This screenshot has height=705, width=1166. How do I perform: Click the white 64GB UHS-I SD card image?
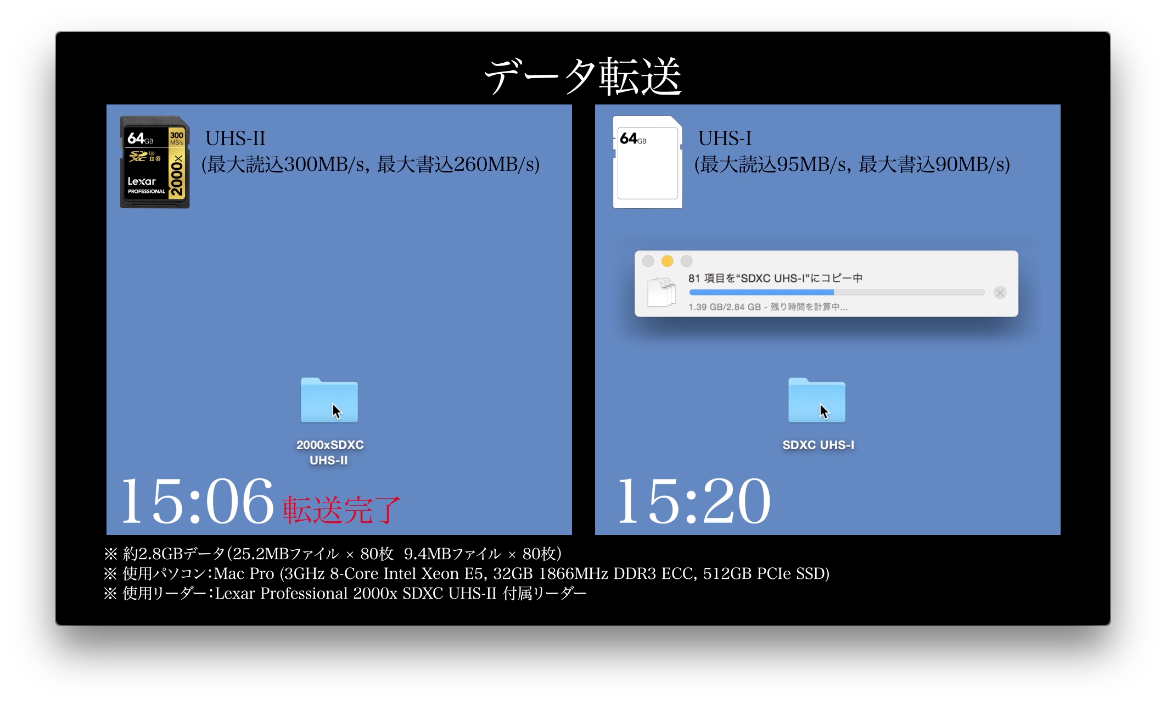(647, 162)
